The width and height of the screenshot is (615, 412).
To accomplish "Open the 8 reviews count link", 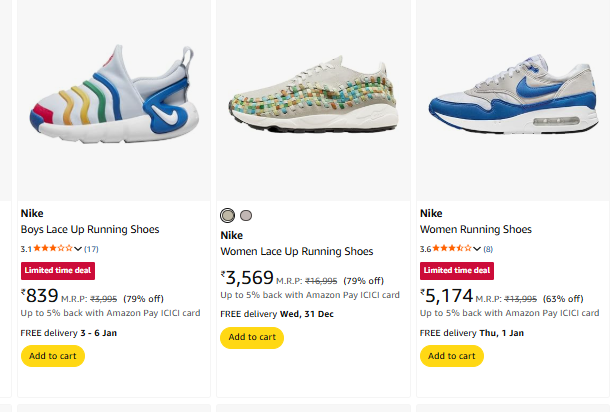I will coord(488,248).
